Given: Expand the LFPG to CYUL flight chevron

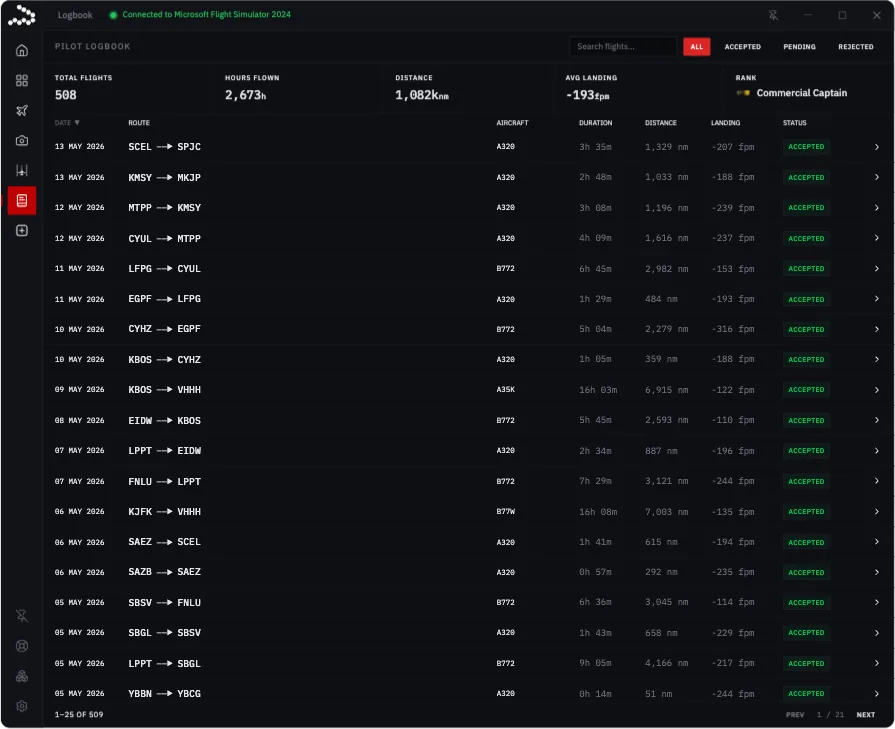Looking at the screenshot, I should pyautogui.click(x=876, y=268).
